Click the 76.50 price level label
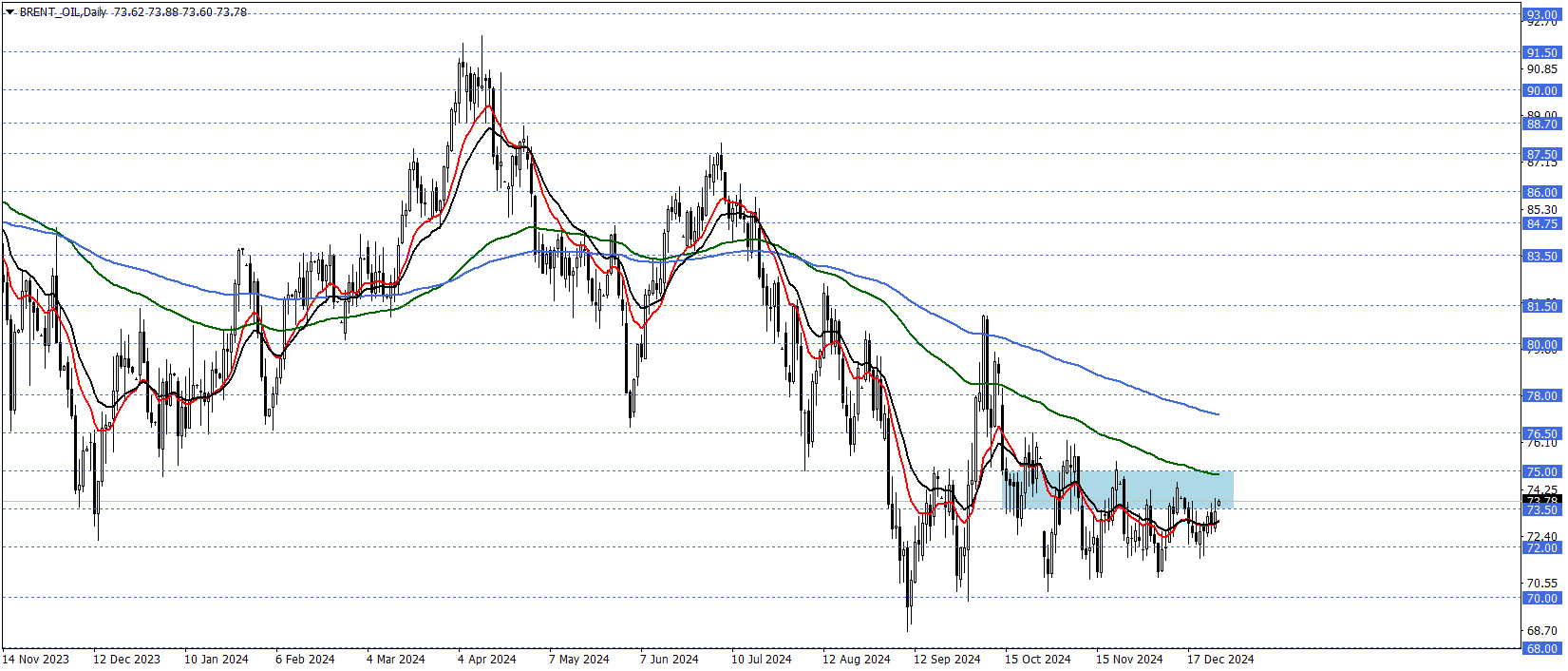Image resolution: width=1568 pixels, height=671 pixels. [x=1542, y=433]
